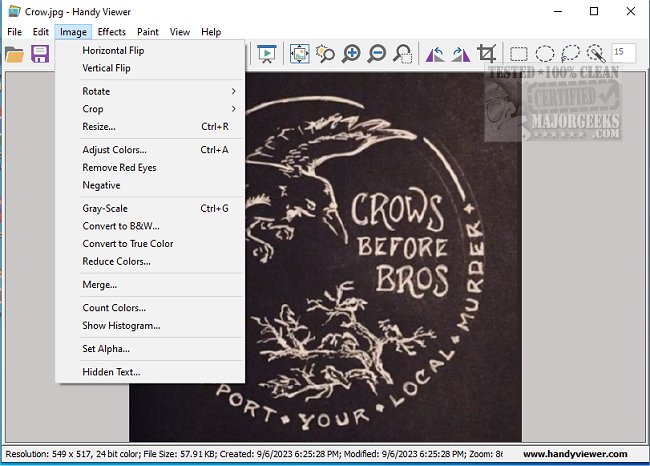This screenshot has height=466, width=650.
Task: Choose Reduce Colors...
Action: point(150,262)
